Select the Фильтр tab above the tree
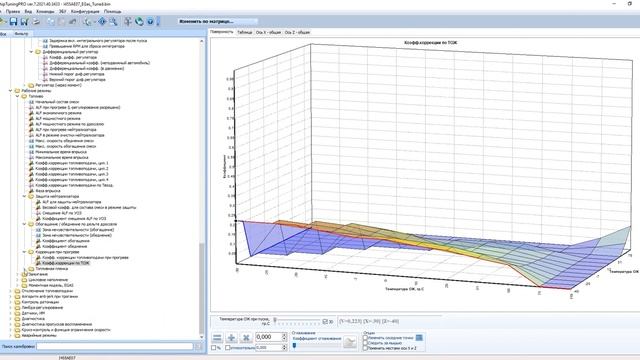Image resolution: width=640 pixels, height=360 pixels. click(21, 34)
